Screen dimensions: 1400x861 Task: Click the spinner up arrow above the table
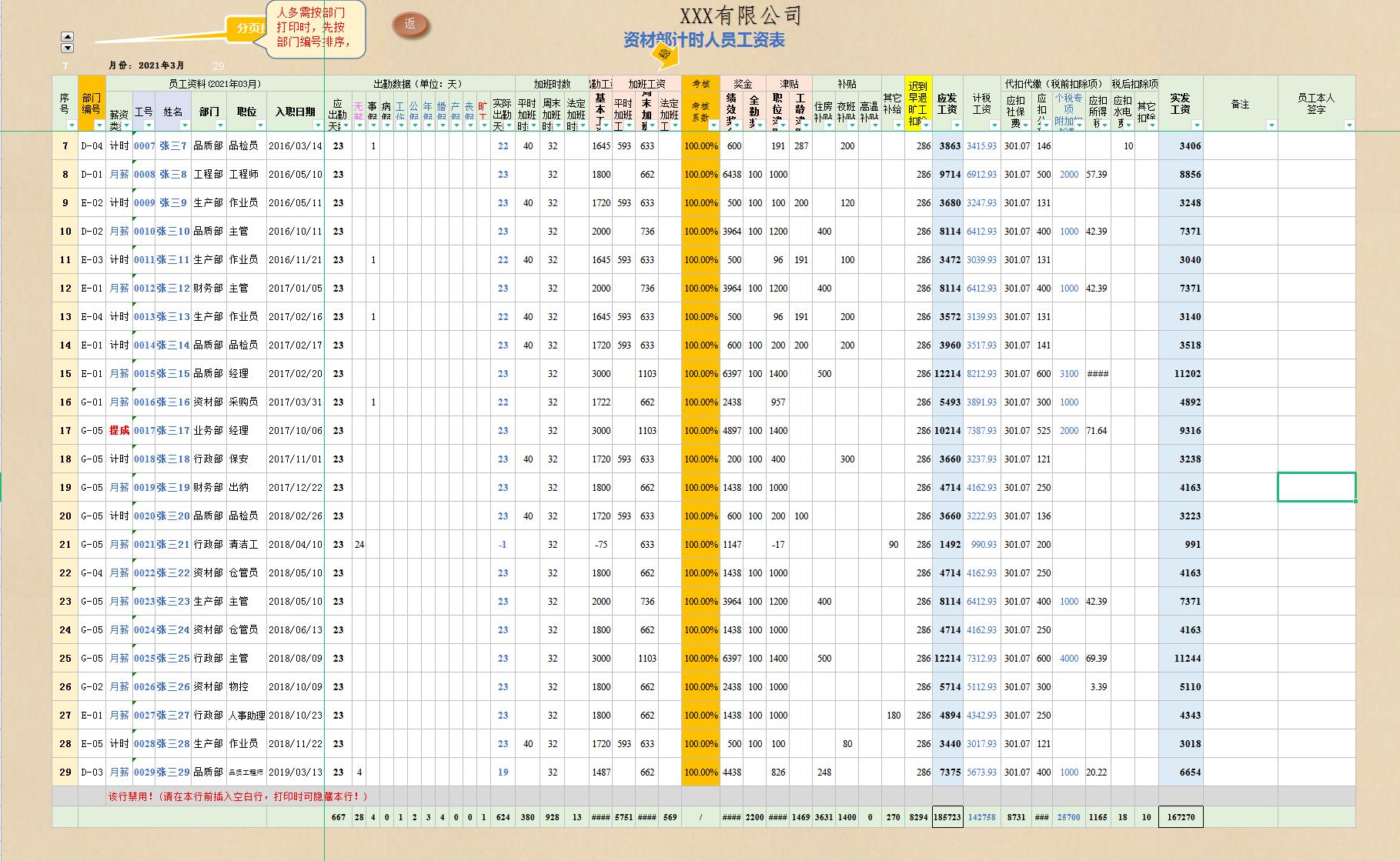tap(67, 37)
